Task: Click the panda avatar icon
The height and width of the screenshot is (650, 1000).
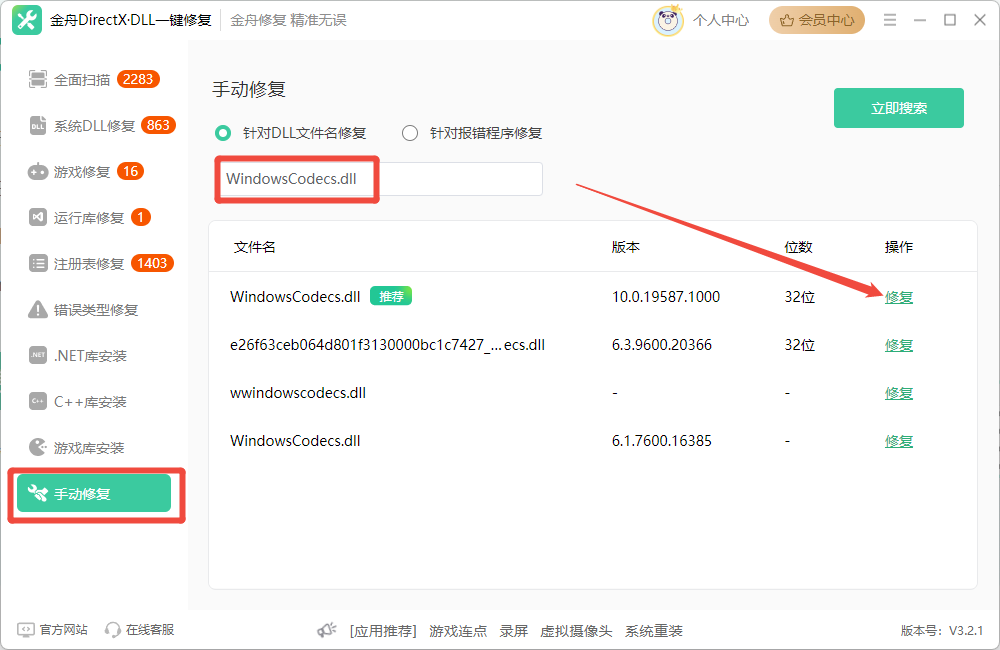Action: point(668,20)
